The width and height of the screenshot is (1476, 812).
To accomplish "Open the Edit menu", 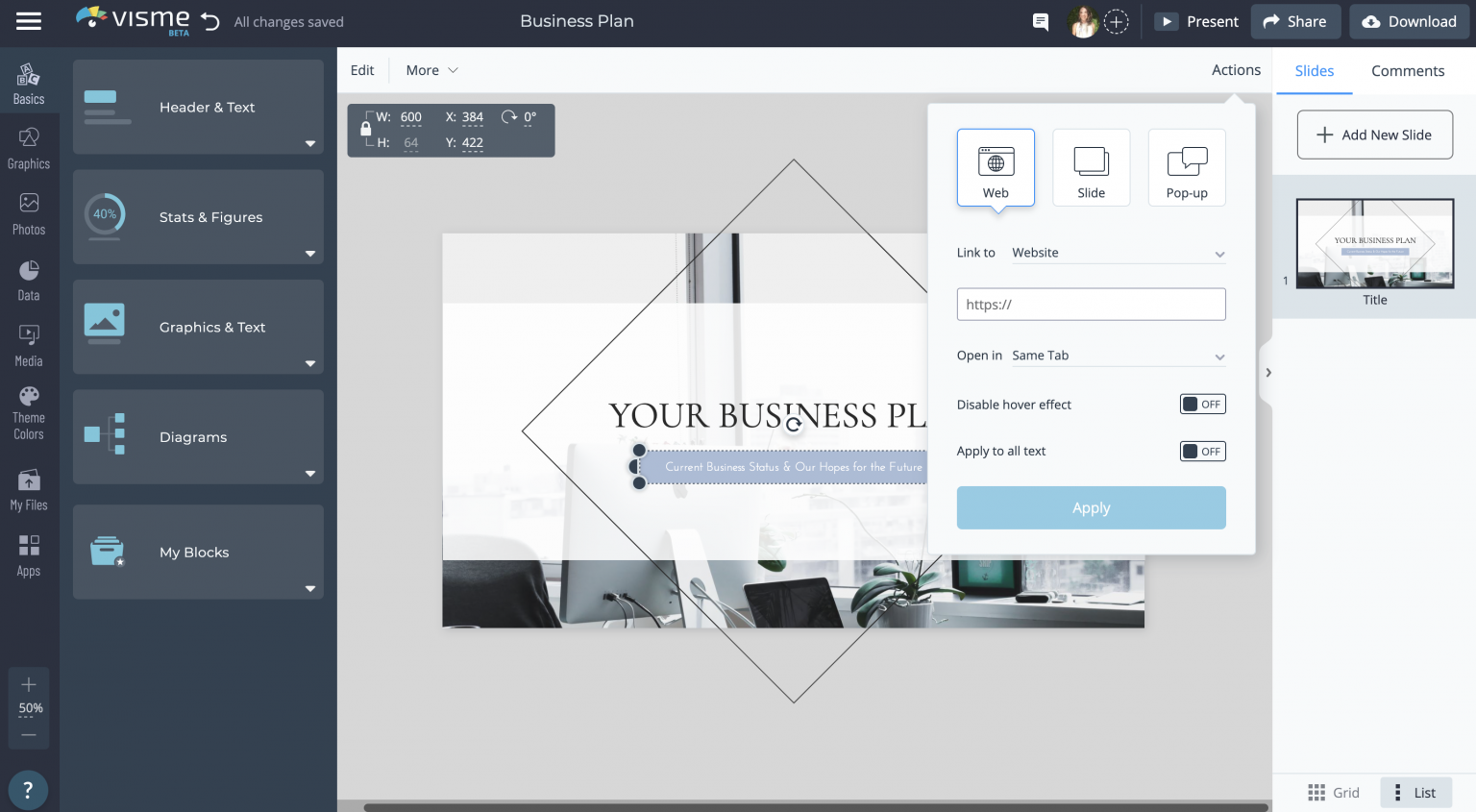I will click(x=362, y=70).
